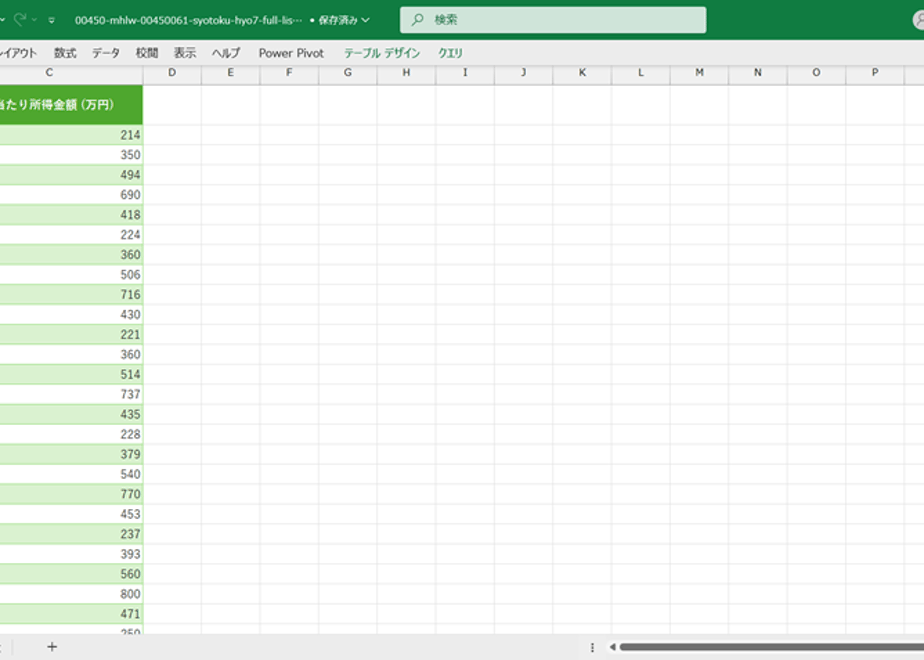Select the cell with value 716

pyautogui.click(x=71, y=295)
